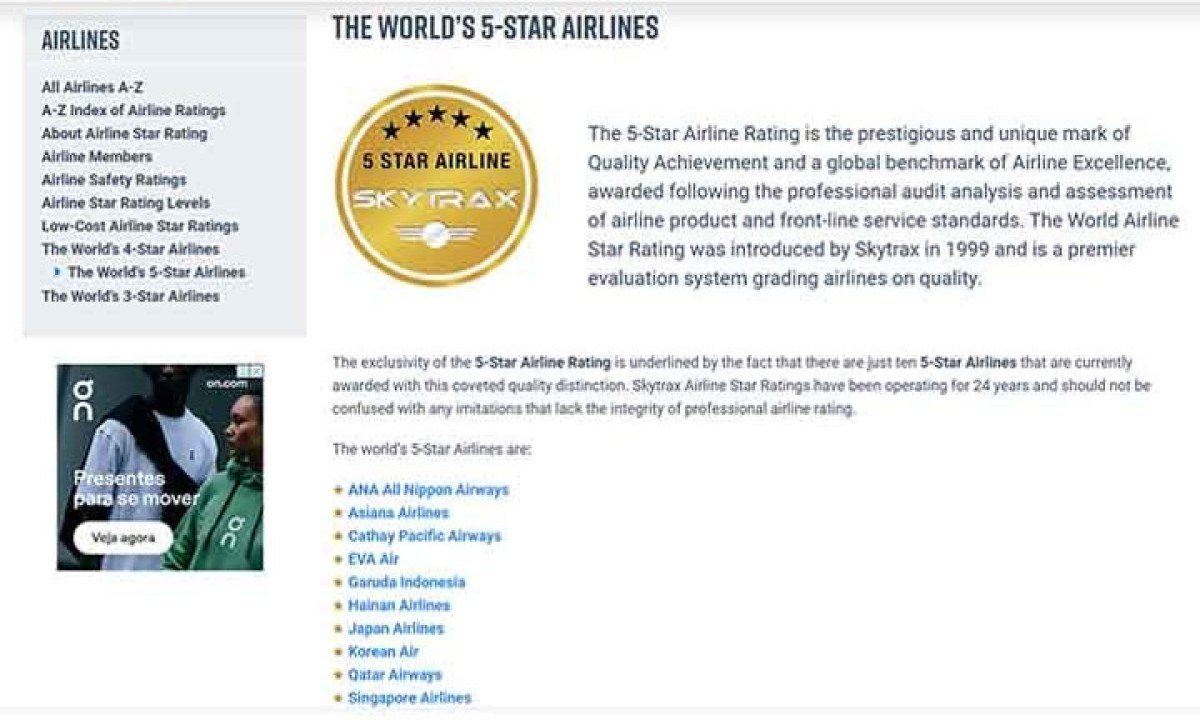Follow the EVA Air link
The width and height of the screenshot is (1200, 720).
coord(373,559)
